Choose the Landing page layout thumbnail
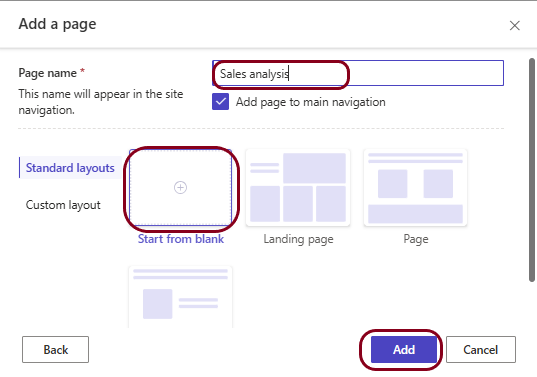 [298, 188]
